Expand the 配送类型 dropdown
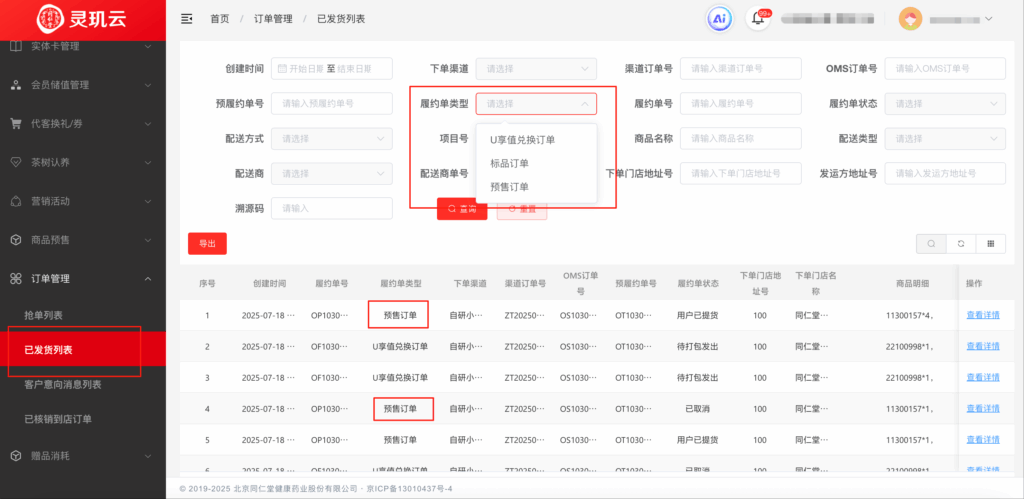The width and height of the screenshot is (1024, 499). point(945,139)
